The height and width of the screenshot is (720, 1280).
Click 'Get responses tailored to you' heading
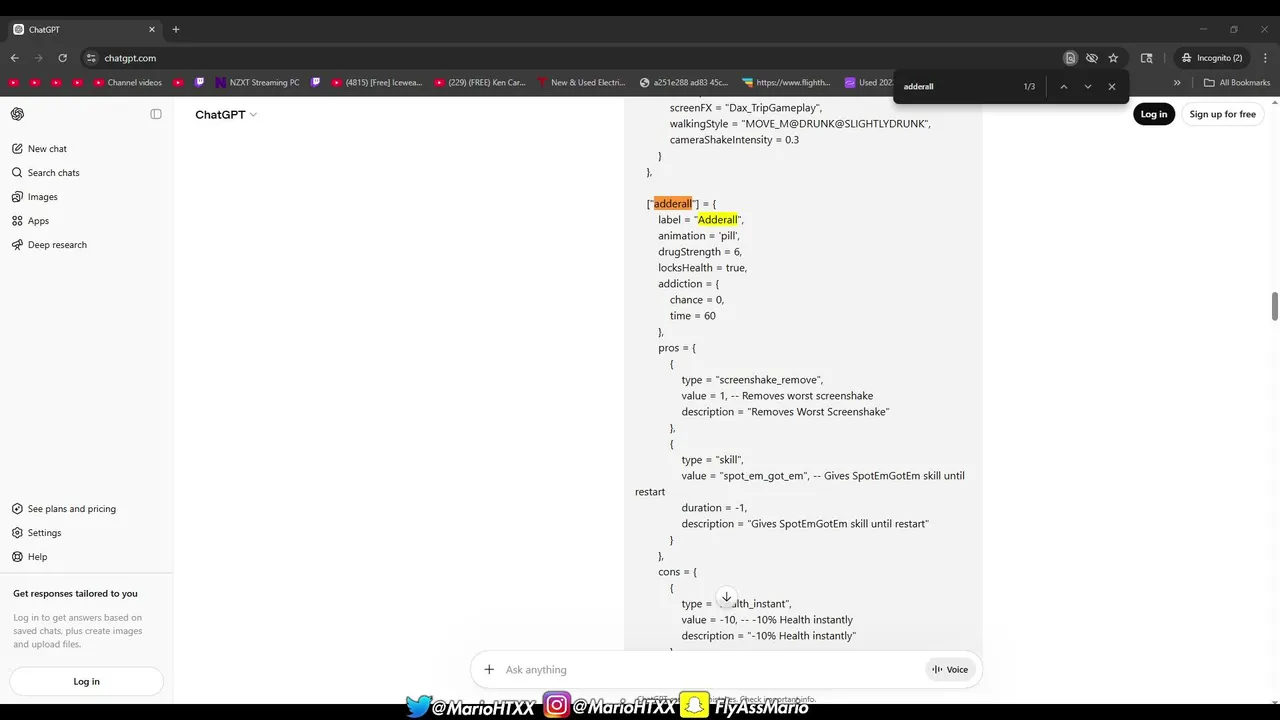pos(75,594)
